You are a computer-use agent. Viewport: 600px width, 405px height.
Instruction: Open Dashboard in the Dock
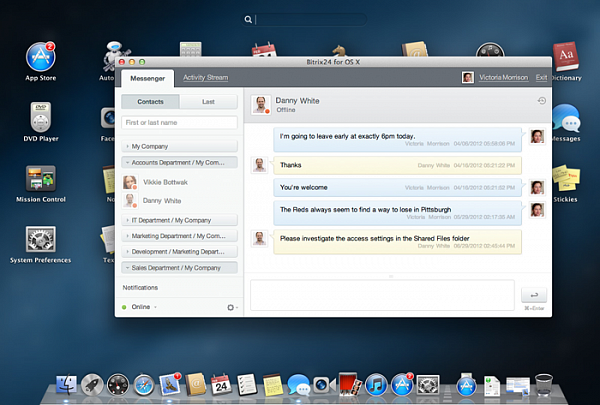118,385
